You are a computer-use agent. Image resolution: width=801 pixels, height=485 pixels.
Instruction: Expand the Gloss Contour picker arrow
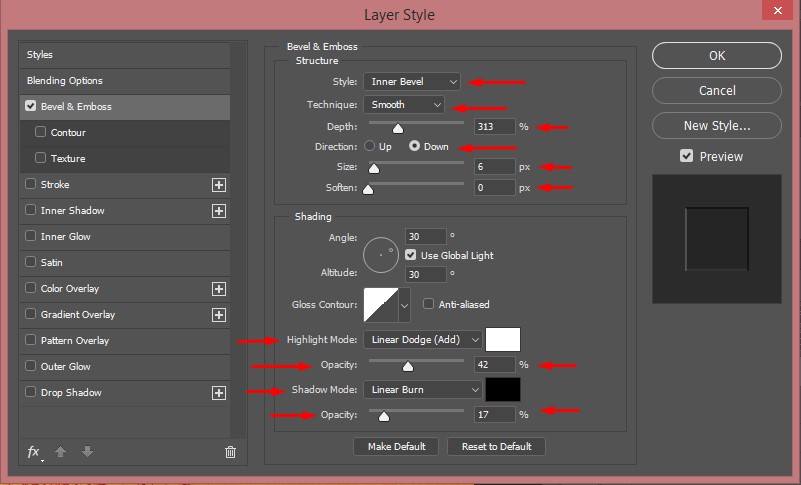(404, 305)
